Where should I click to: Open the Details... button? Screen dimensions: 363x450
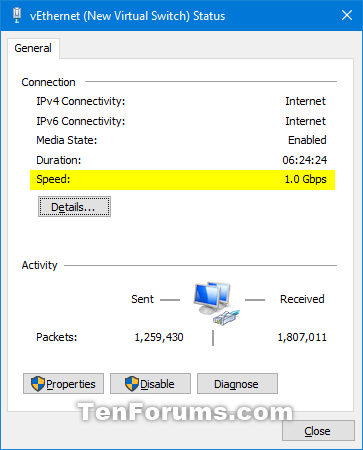point(74,207)
